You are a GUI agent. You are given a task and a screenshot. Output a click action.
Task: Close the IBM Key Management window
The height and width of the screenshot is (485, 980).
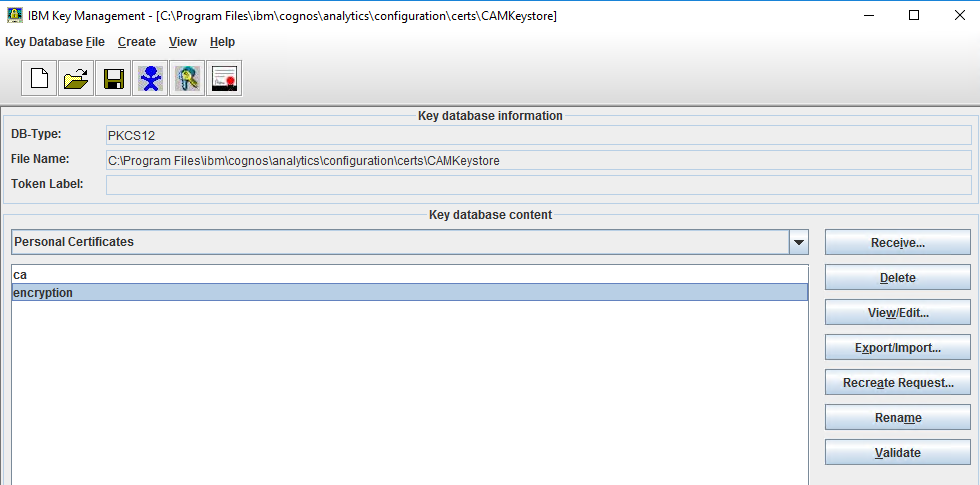[x=959, y=15]
